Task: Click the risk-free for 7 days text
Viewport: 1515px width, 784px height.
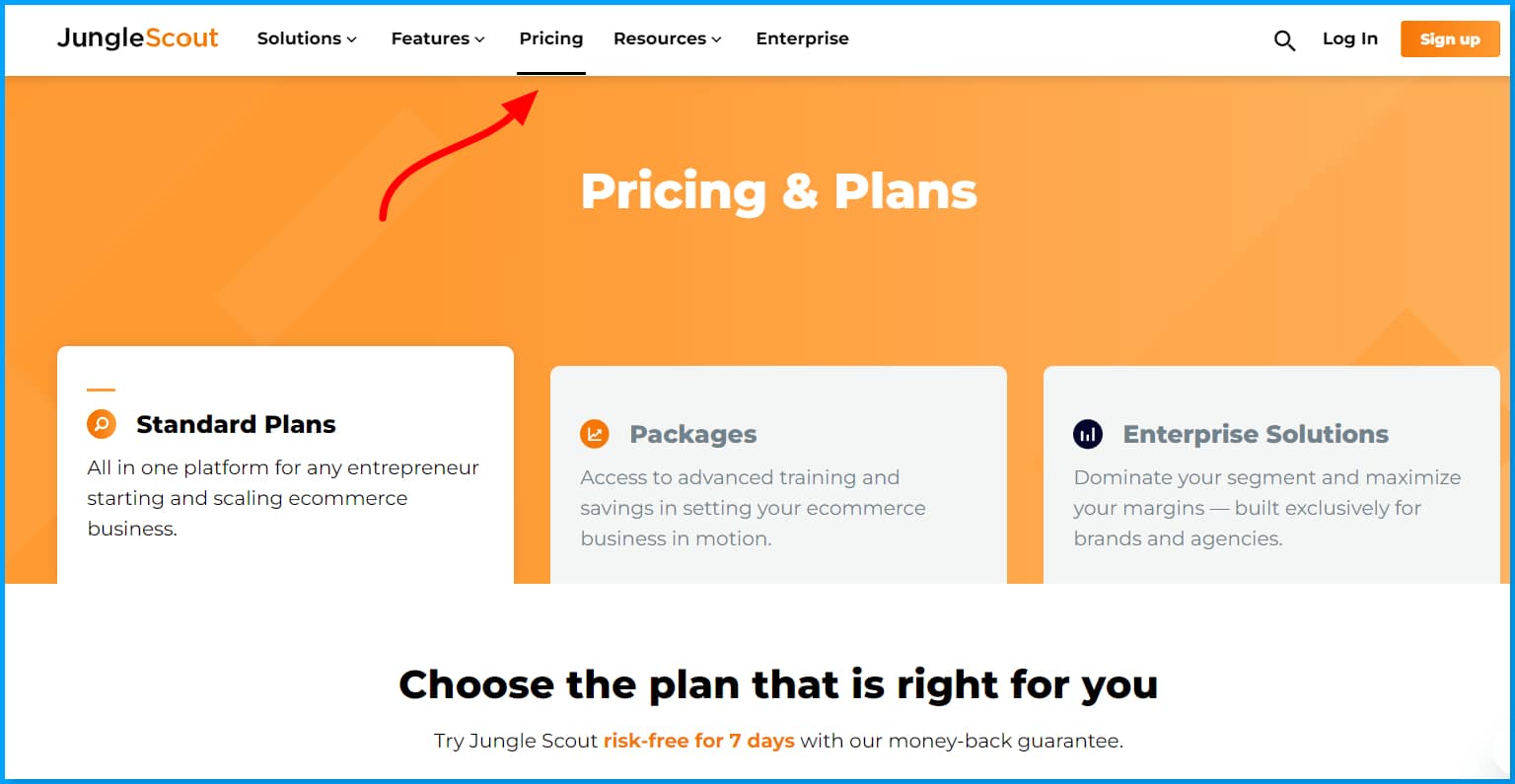Action: [699, 741]
